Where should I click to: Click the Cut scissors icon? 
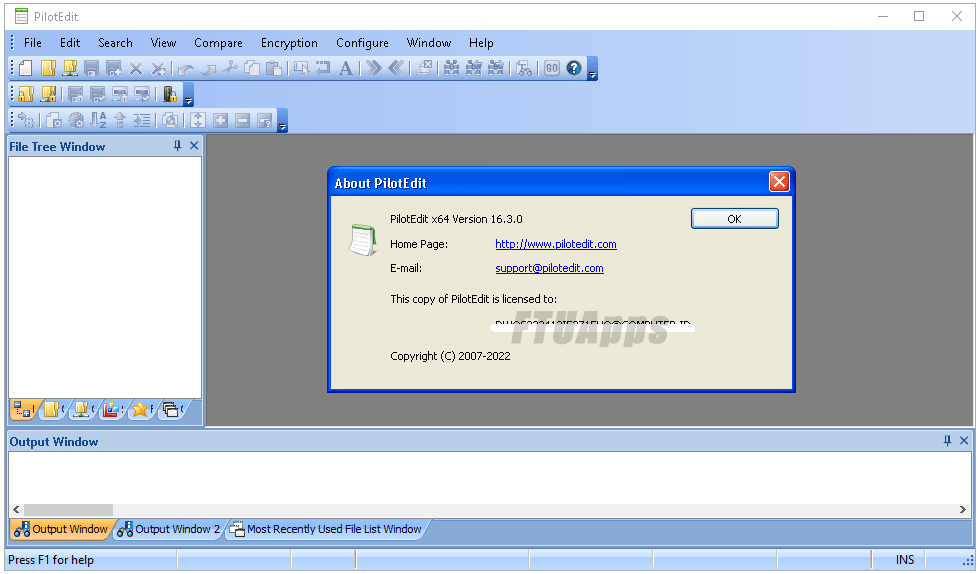(x=230, y=67)
